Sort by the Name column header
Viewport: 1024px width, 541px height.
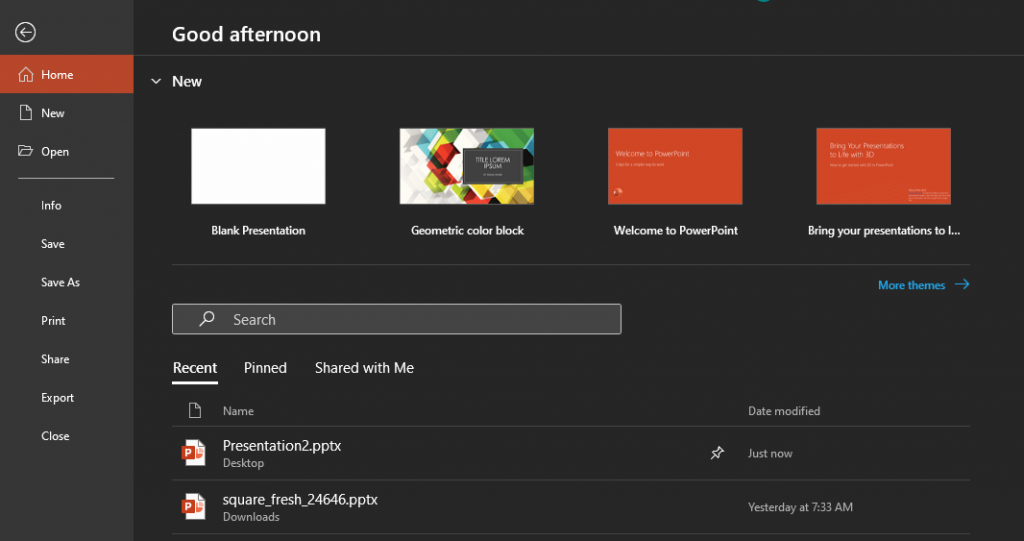(x=238, y=411)
